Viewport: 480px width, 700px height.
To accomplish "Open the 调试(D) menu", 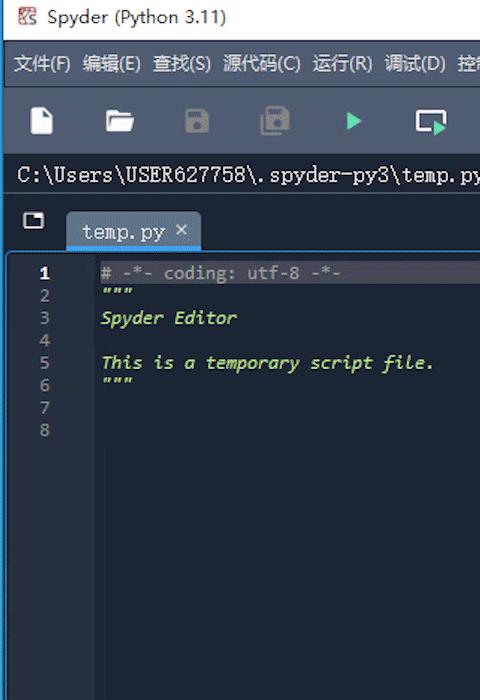I will point(415,63).
